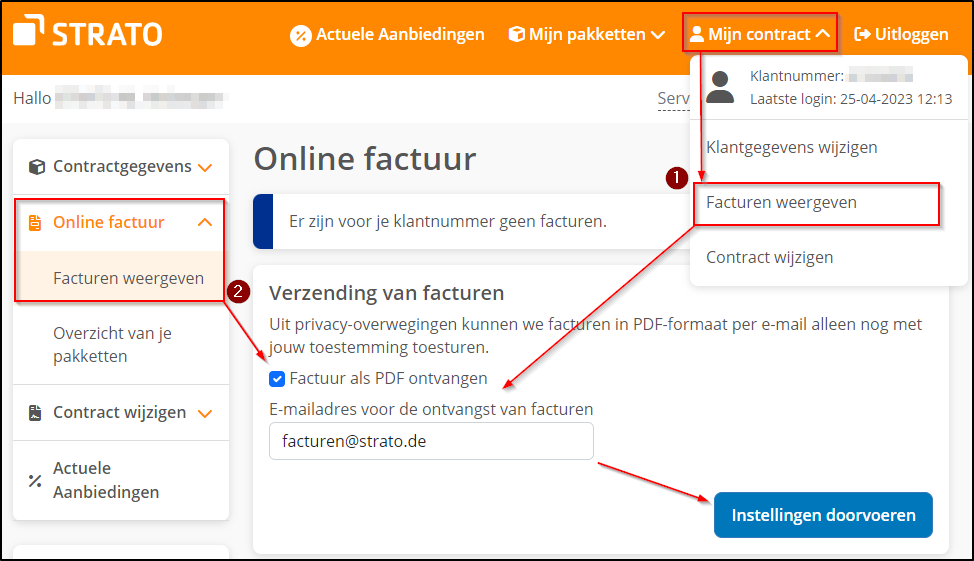974x561 pixels.
Task: Click the Online factuur page heading
Action: tap(365, 158)
